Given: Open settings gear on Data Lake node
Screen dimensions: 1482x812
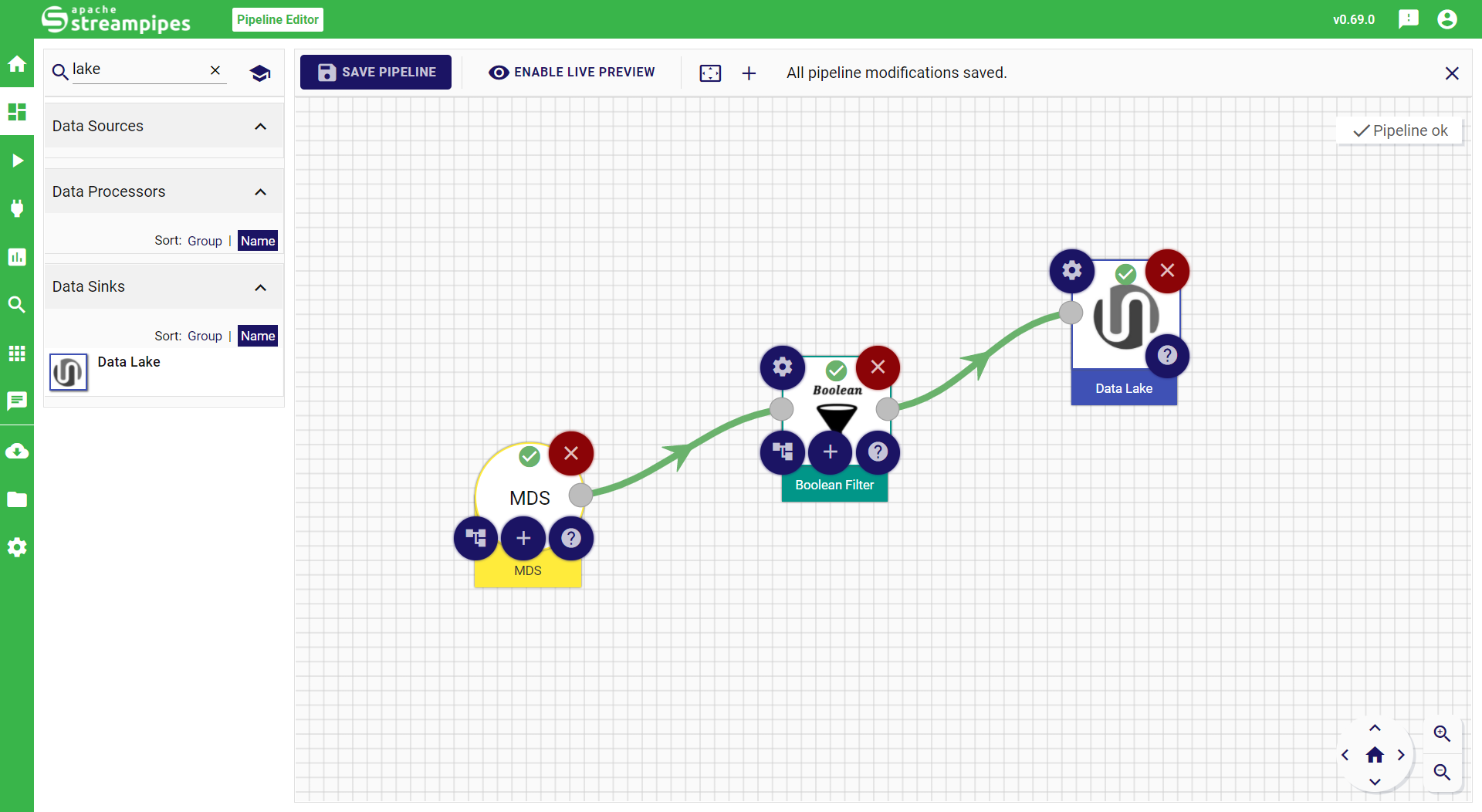Looking at the screenshot, I should click(x=1071, y=271).
